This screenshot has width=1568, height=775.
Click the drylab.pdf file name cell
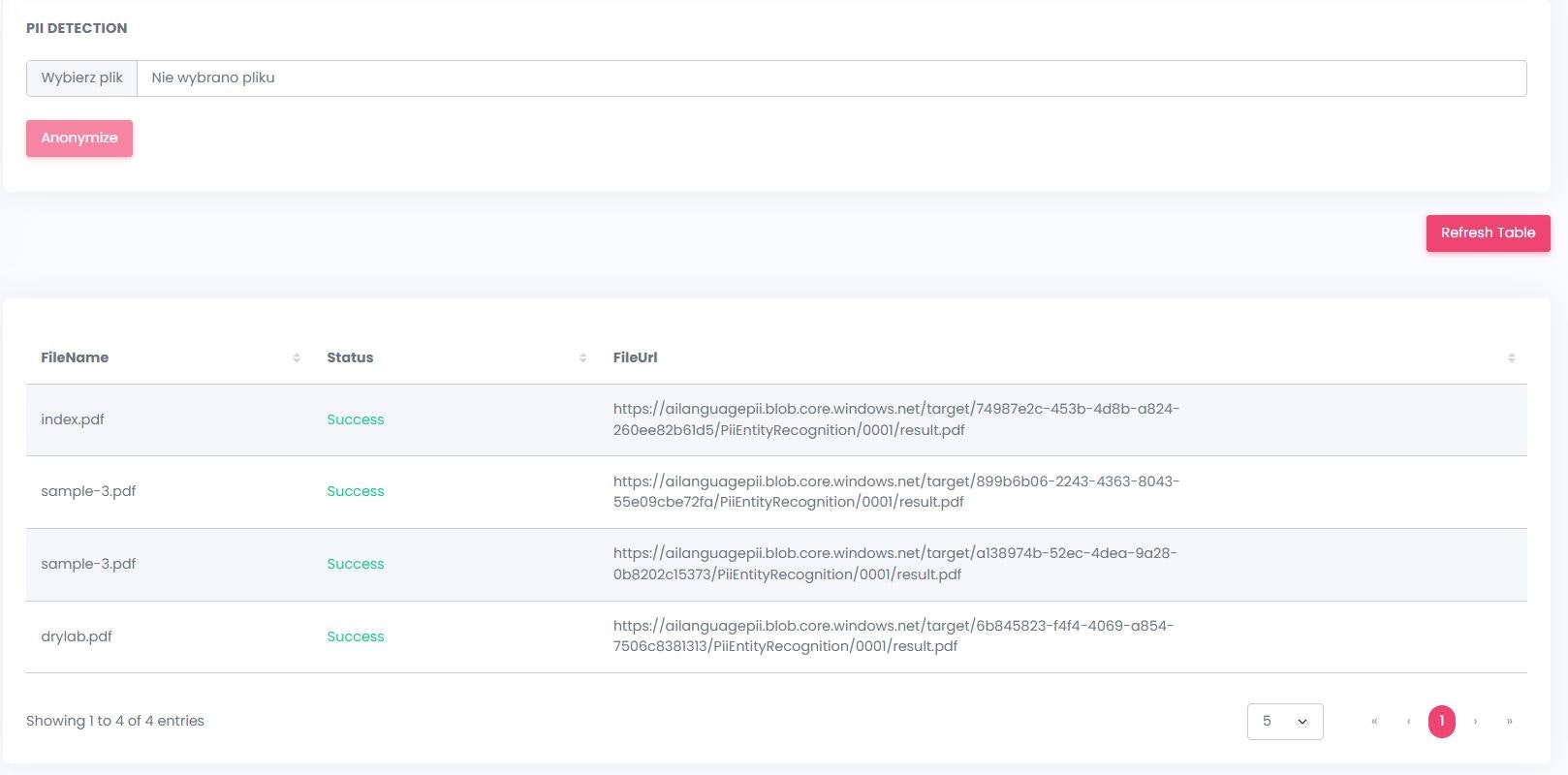[77, 637]
